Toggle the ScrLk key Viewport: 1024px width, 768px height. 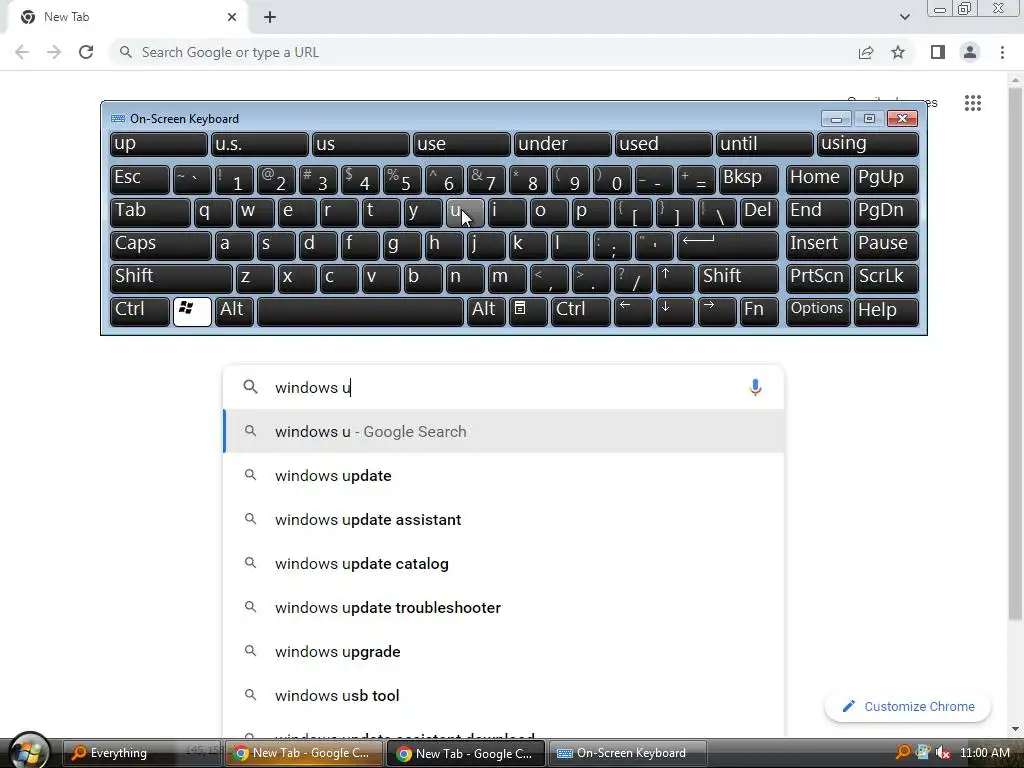pos(886,278)
